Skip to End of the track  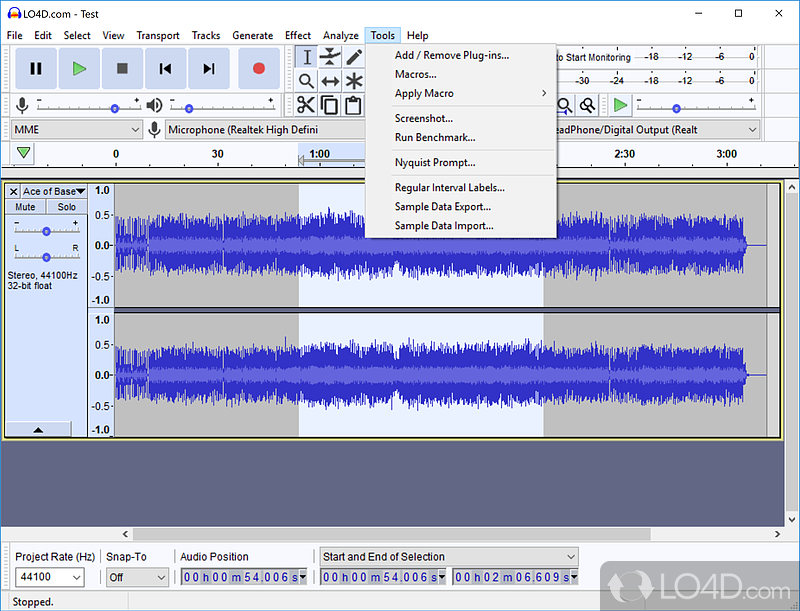tap(209, 68)
